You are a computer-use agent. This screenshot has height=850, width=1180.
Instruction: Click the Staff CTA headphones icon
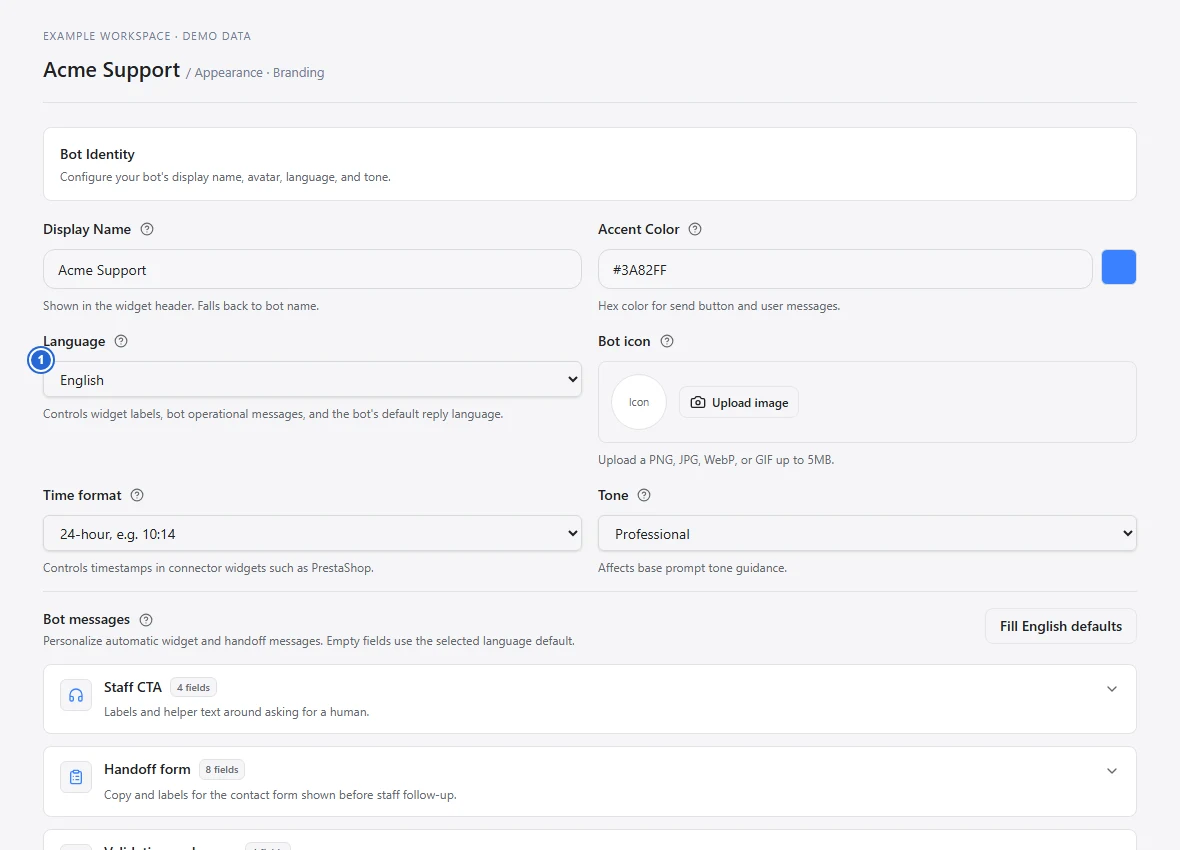tap(76, 696)
